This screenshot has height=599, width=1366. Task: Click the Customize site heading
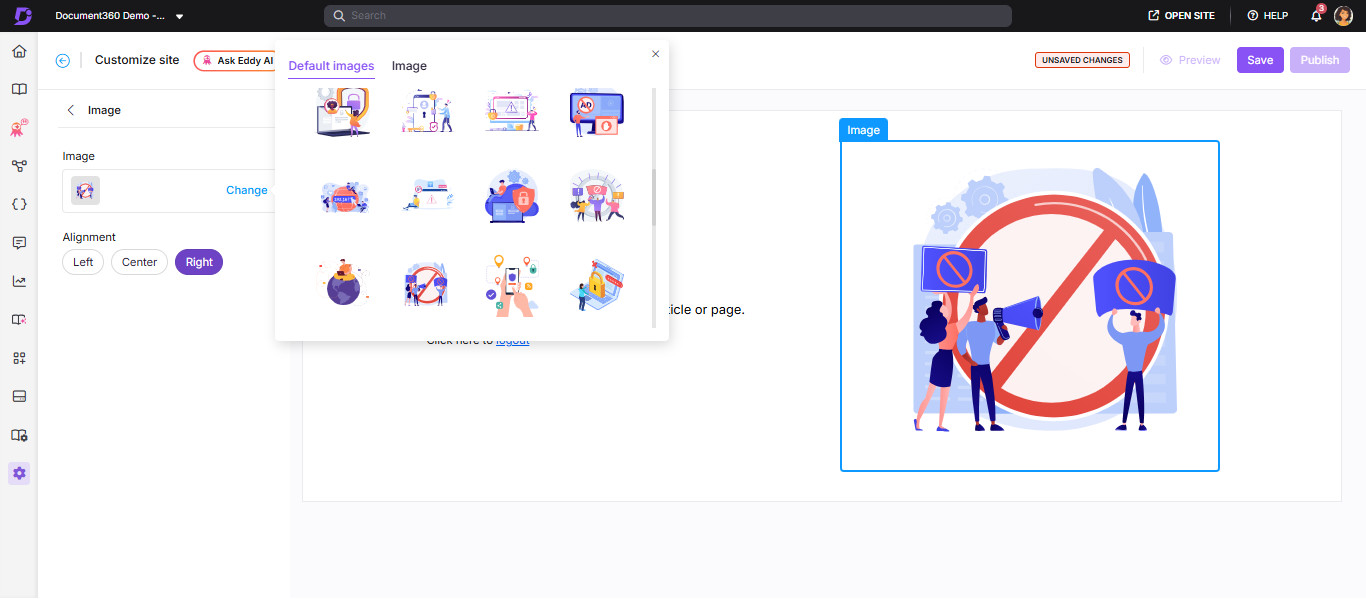coord(137,60)
